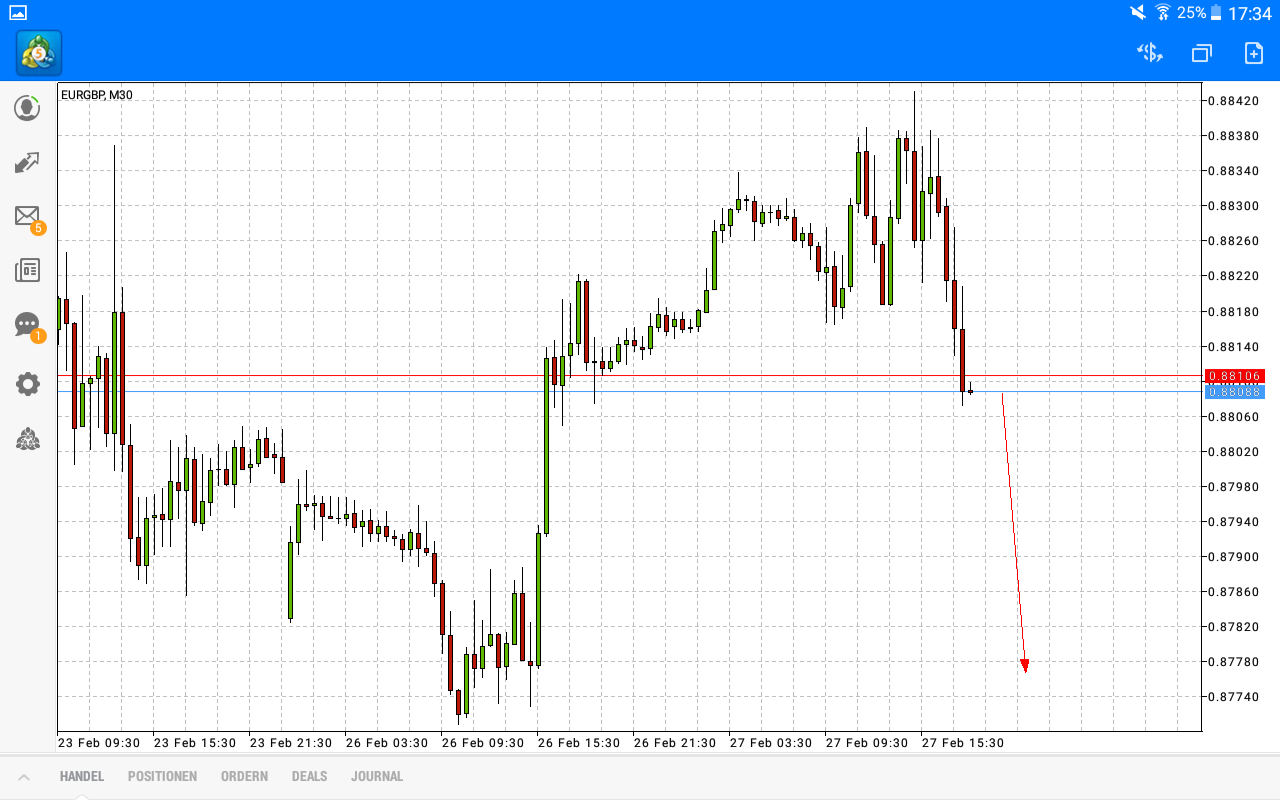The height and width of the screenshot is (800, 1280).
Task: Tap the 0.88300 price axis label
Action: [x=1232, y=206]
